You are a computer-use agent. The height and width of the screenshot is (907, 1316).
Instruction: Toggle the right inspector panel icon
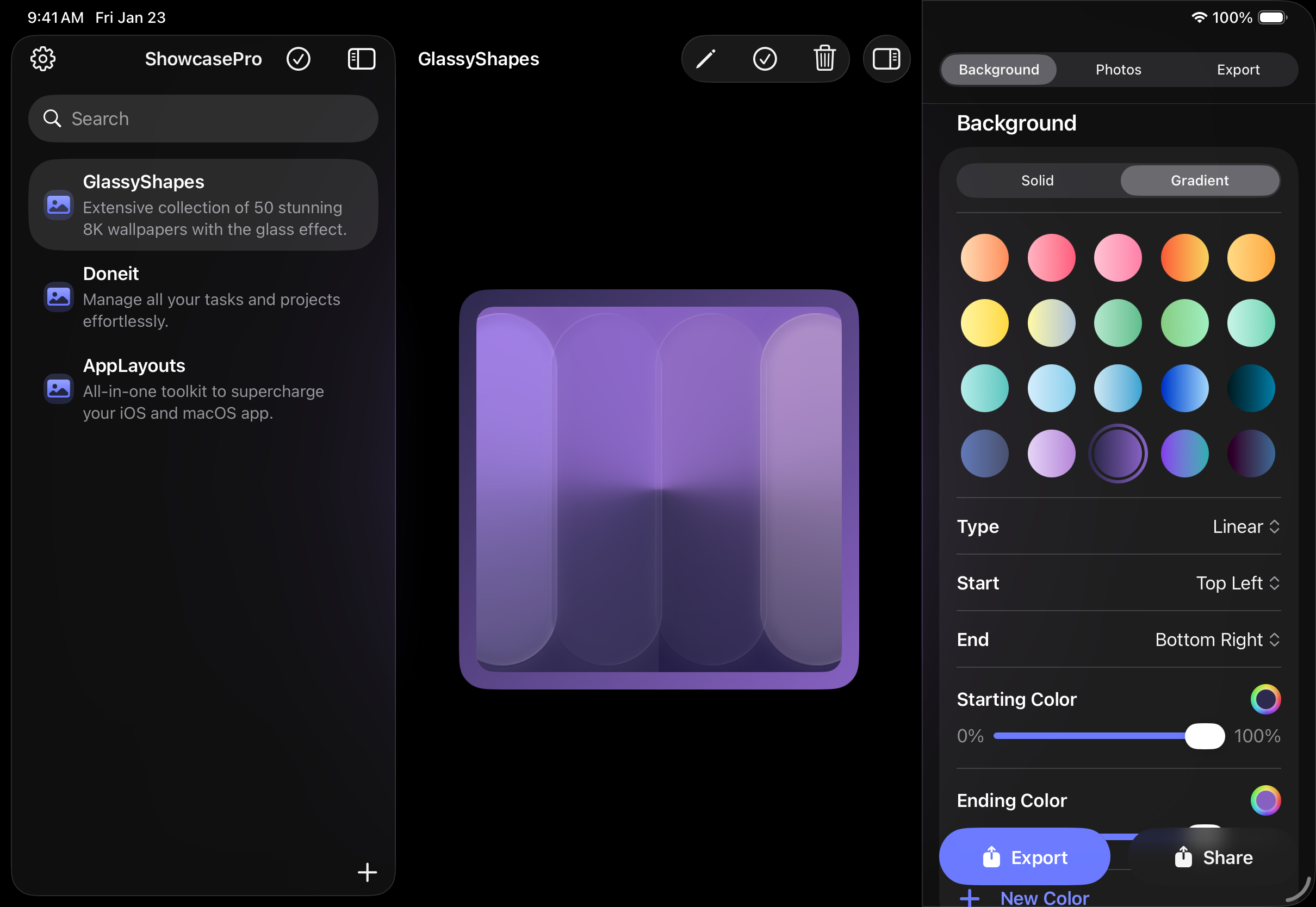click(x=886, y=59)
